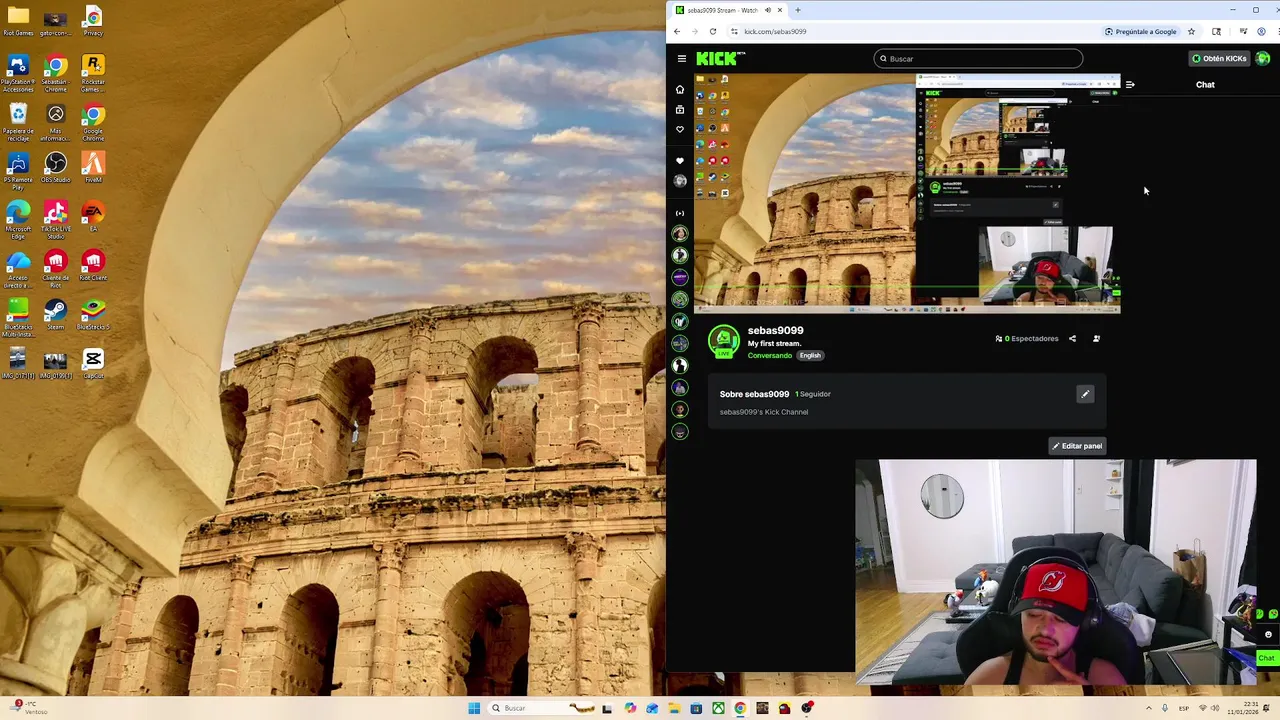
Task: Launch PlayStation Accessories desktop shortcut
Action: 18,72
